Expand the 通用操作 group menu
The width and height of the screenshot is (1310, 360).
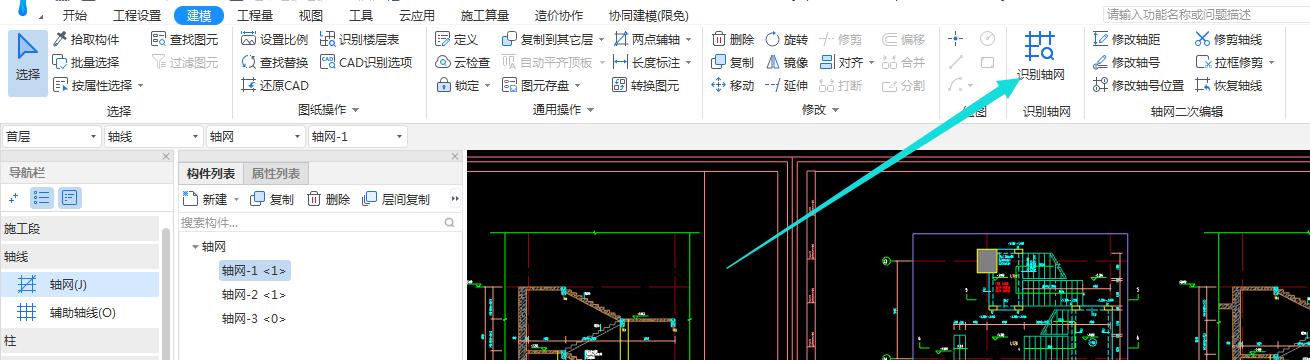564,109
